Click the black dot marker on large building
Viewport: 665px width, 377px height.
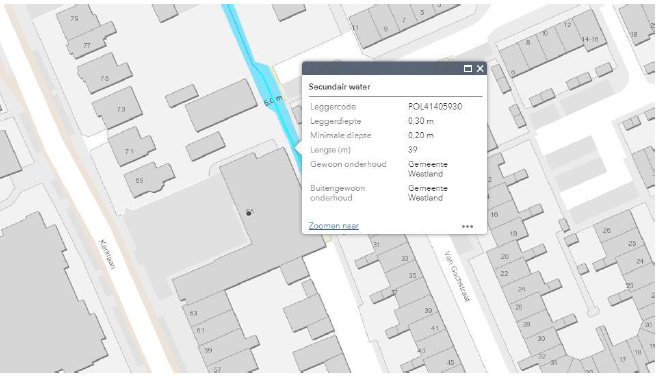pos(249,213)
